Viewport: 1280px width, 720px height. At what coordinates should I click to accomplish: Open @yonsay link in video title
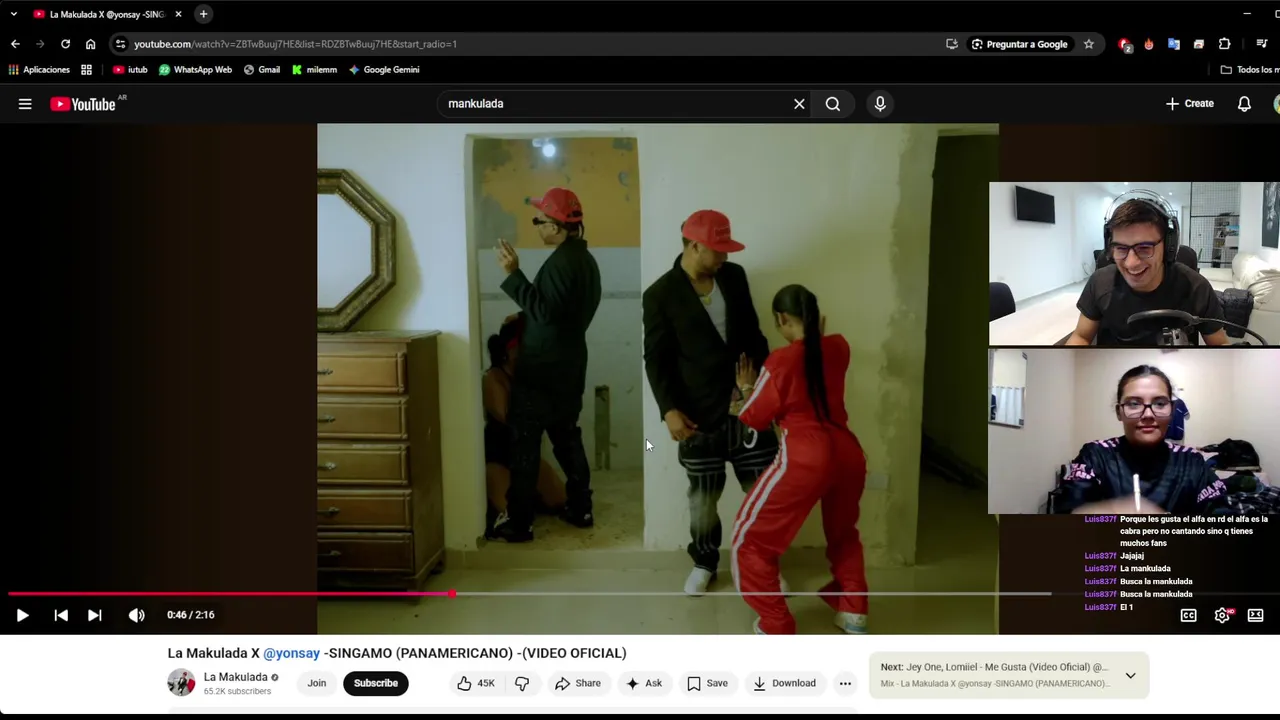click(x=291, y=653)
